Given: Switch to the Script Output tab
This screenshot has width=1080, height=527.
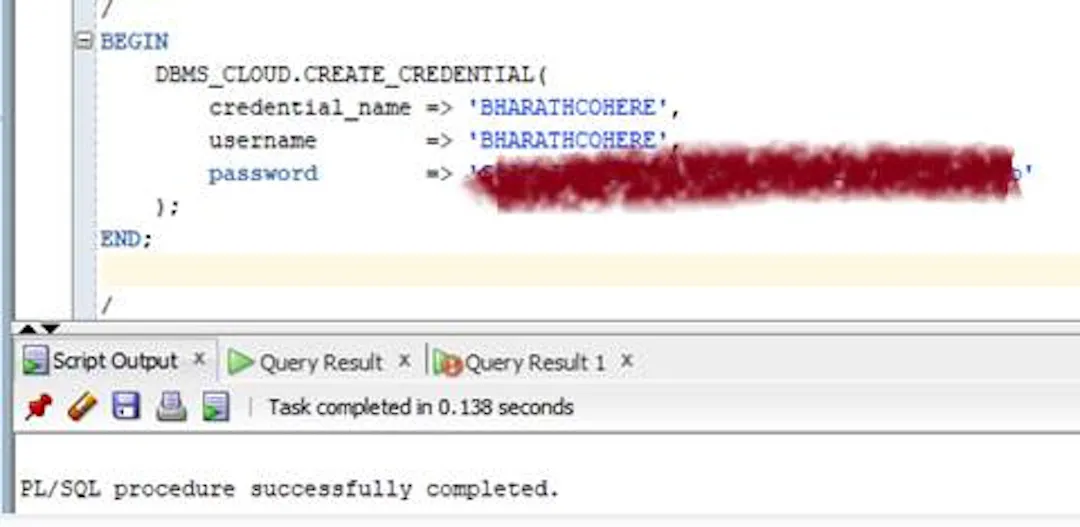Looking at the screenshot, I should click(115, 361).
